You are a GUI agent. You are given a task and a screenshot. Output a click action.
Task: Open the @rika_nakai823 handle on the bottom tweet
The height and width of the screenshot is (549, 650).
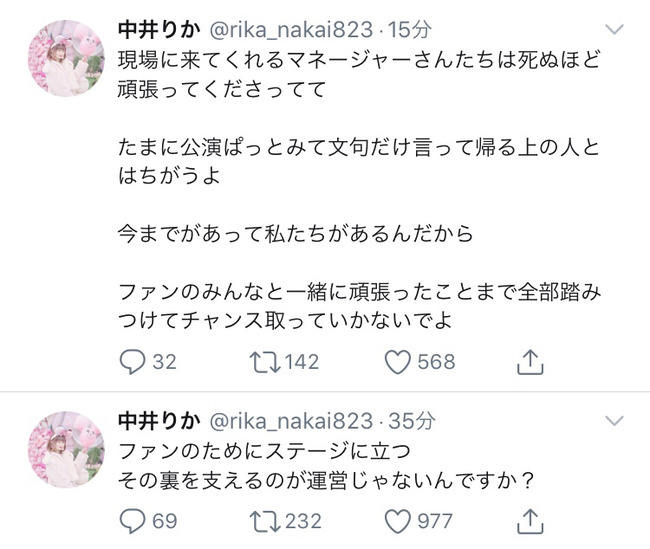pos(278,416)
